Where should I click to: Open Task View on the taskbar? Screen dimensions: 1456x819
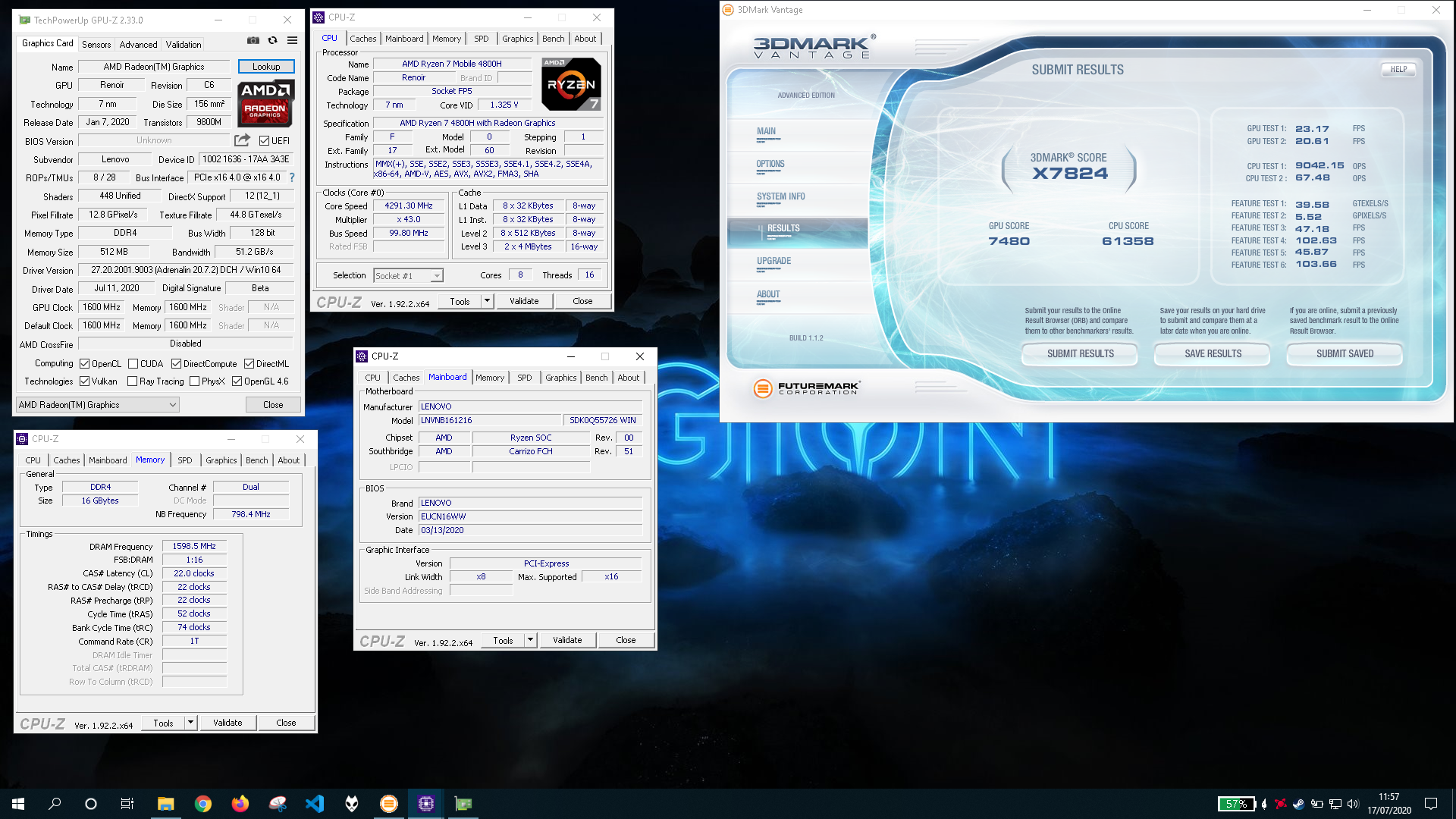pos(127,804)
